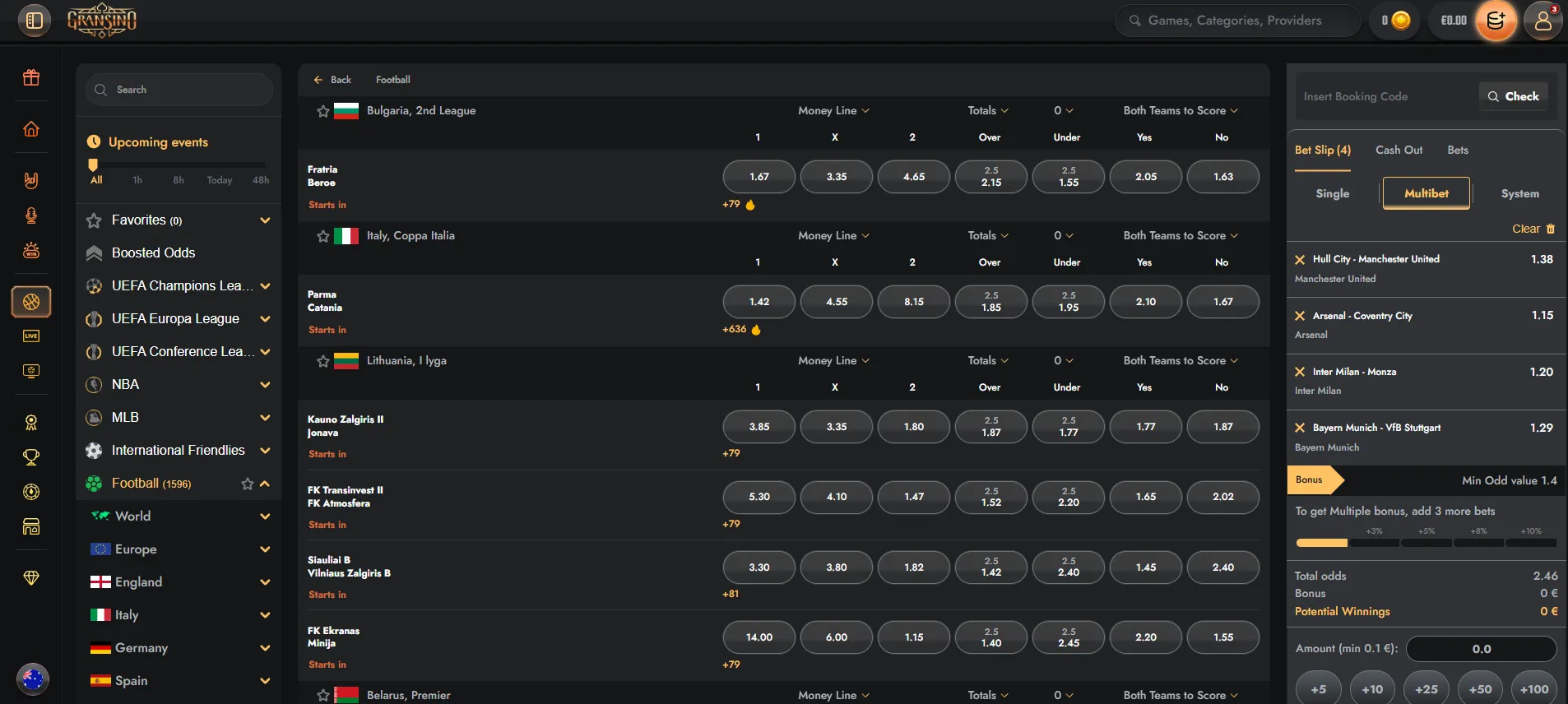
Task: Click the back arrow icon
Action: (318, 80)
